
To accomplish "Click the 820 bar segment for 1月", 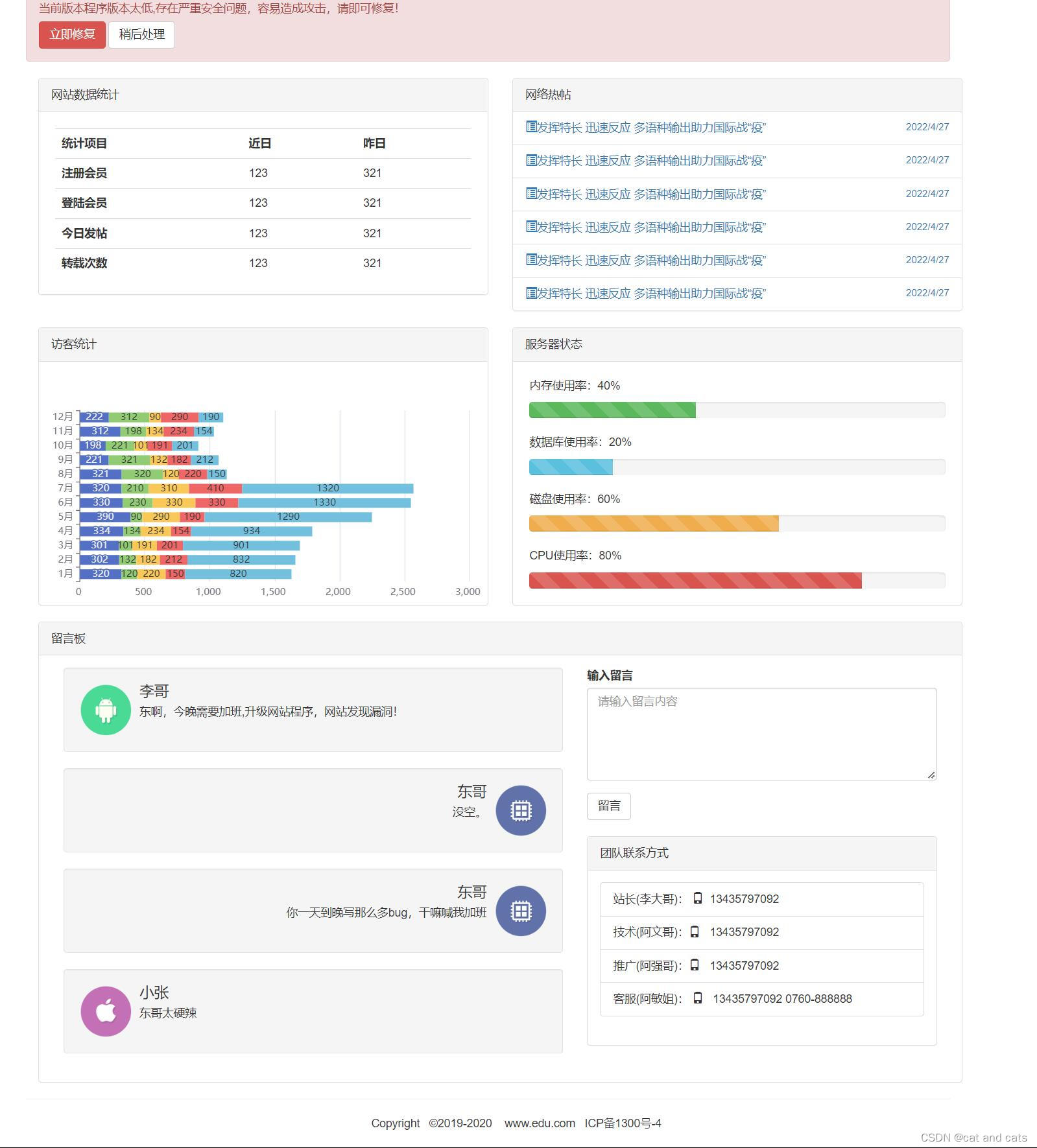I will (238, 574).
